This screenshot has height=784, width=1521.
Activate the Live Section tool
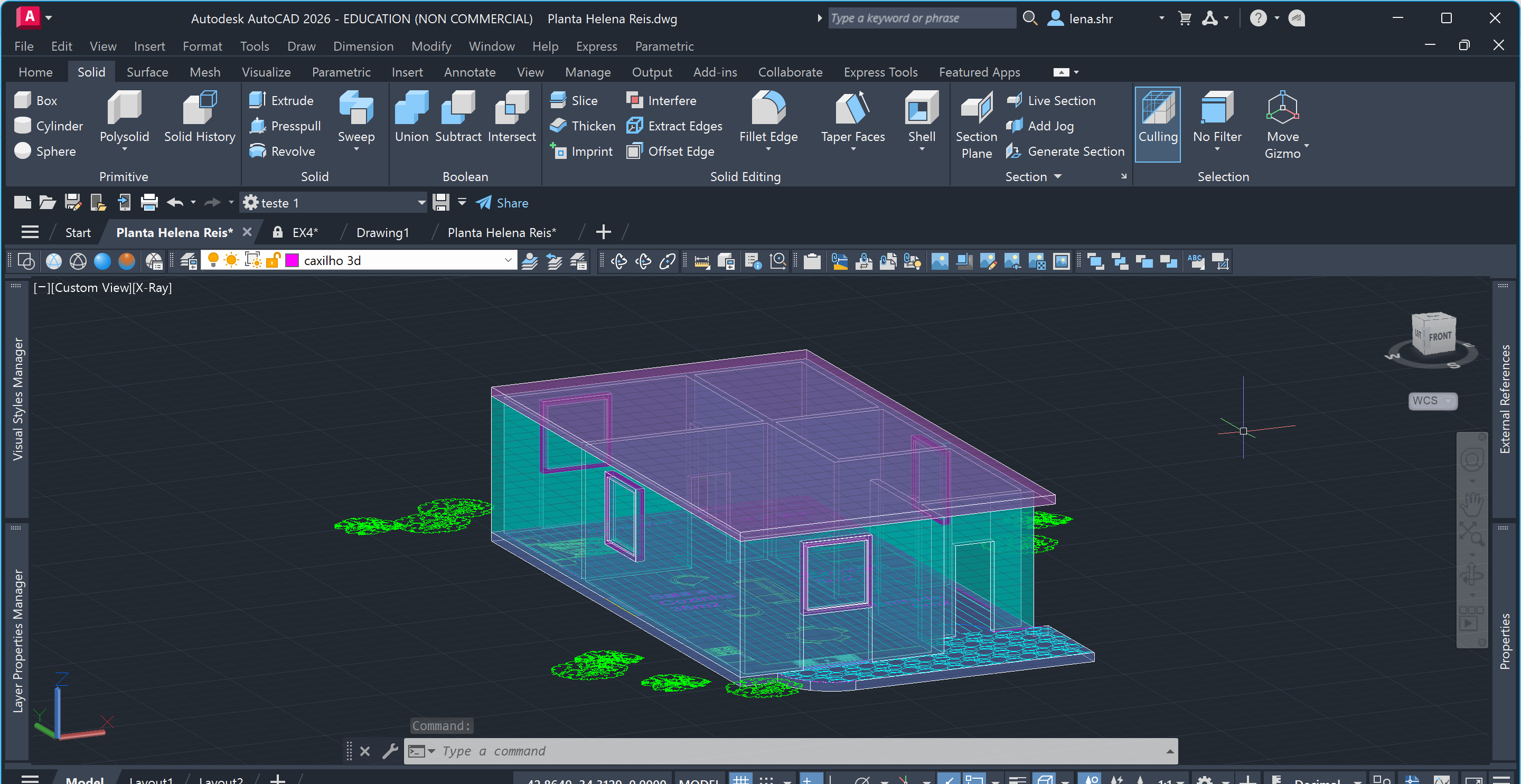tap(1051, 100)
